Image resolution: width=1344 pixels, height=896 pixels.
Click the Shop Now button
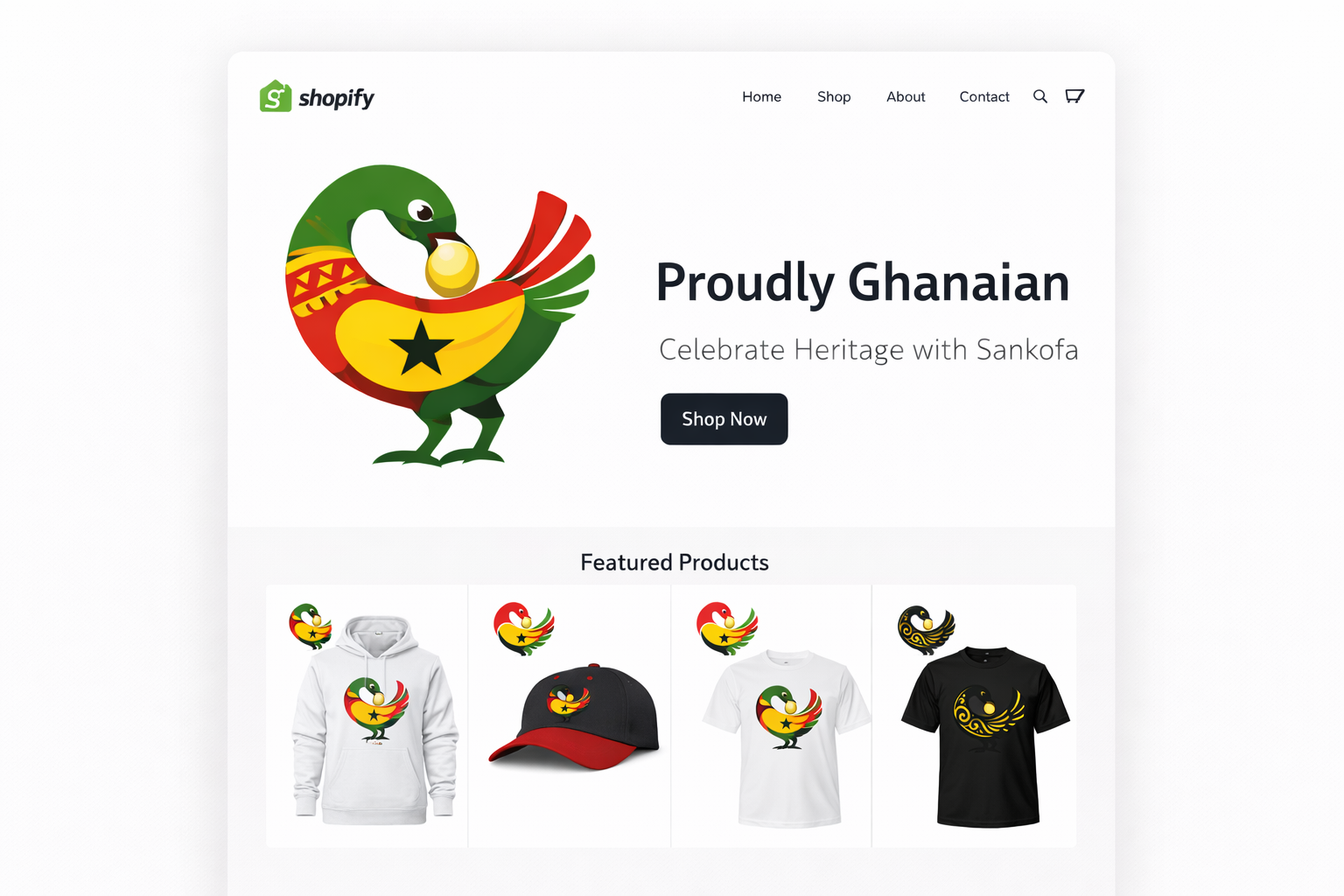point(724,419)
